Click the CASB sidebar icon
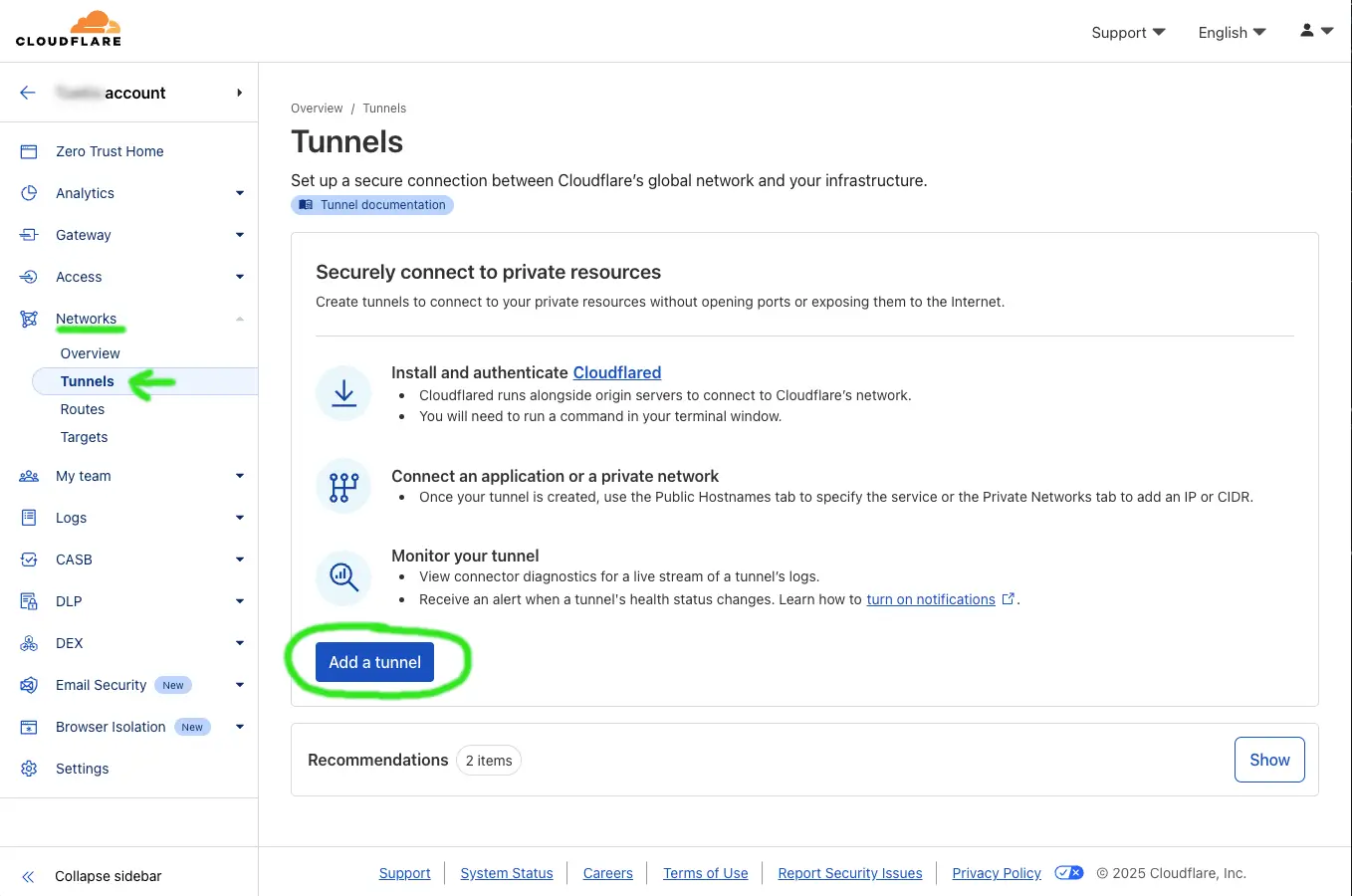The image size is (1352, 896). point(28,559)
